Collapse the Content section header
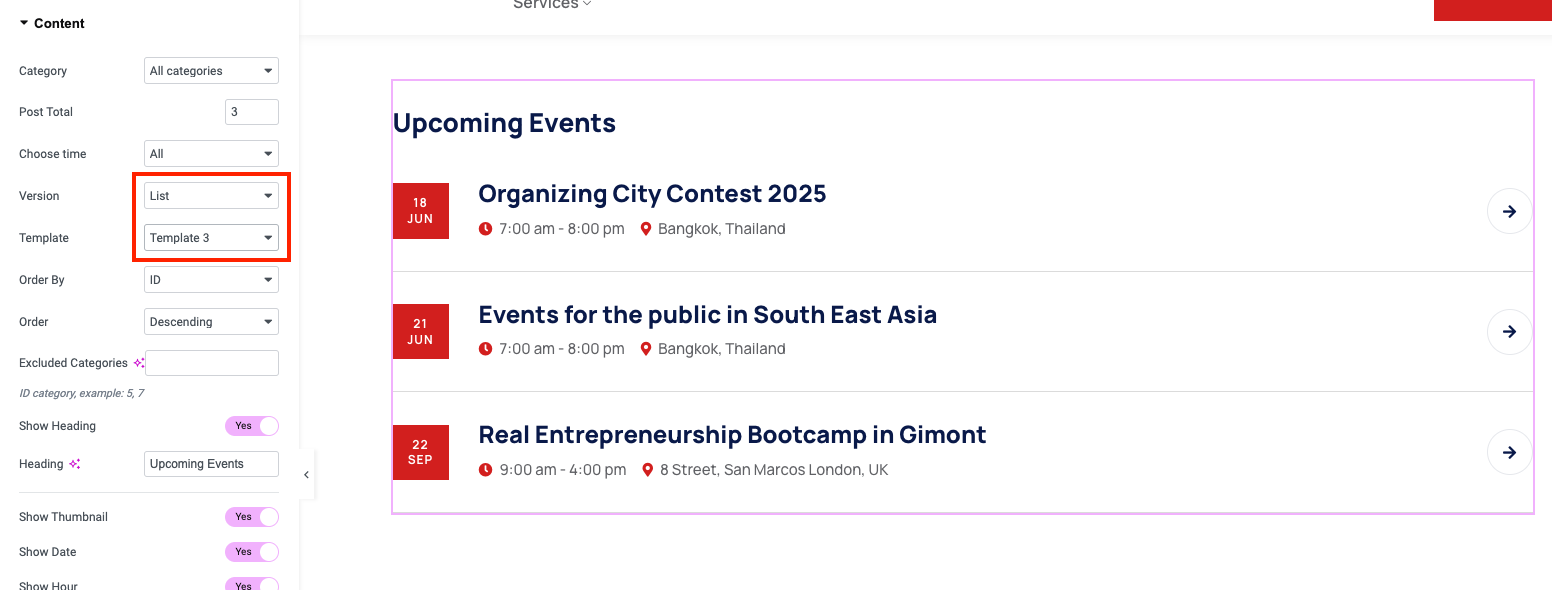Screen dimensions: 1552x590 [x=52, y=23]
